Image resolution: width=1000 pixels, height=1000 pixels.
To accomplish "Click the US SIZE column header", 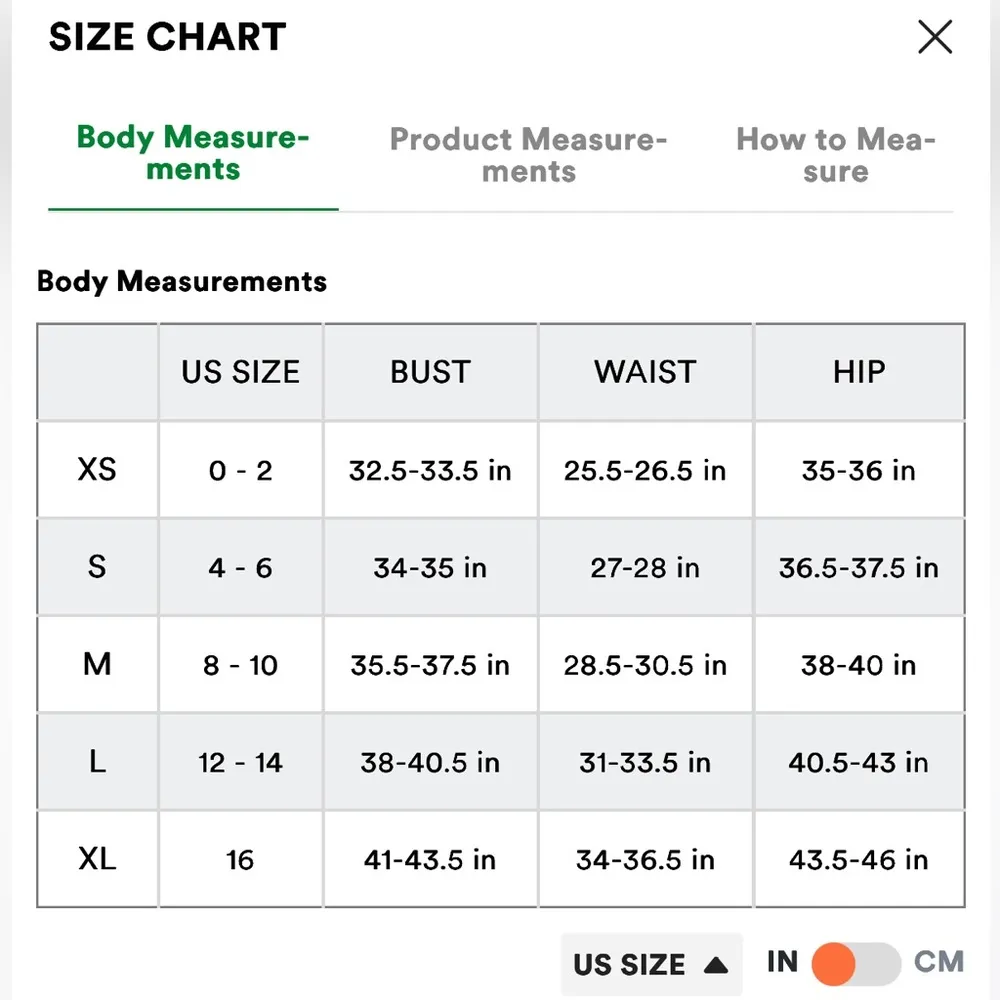I will point(240,372).
